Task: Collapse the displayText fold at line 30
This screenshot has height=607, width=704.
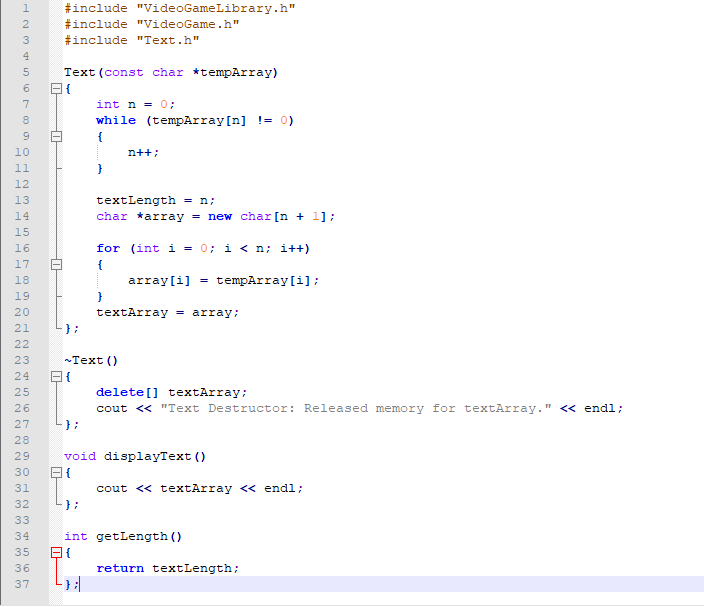Action: click(x=56, y=472)
